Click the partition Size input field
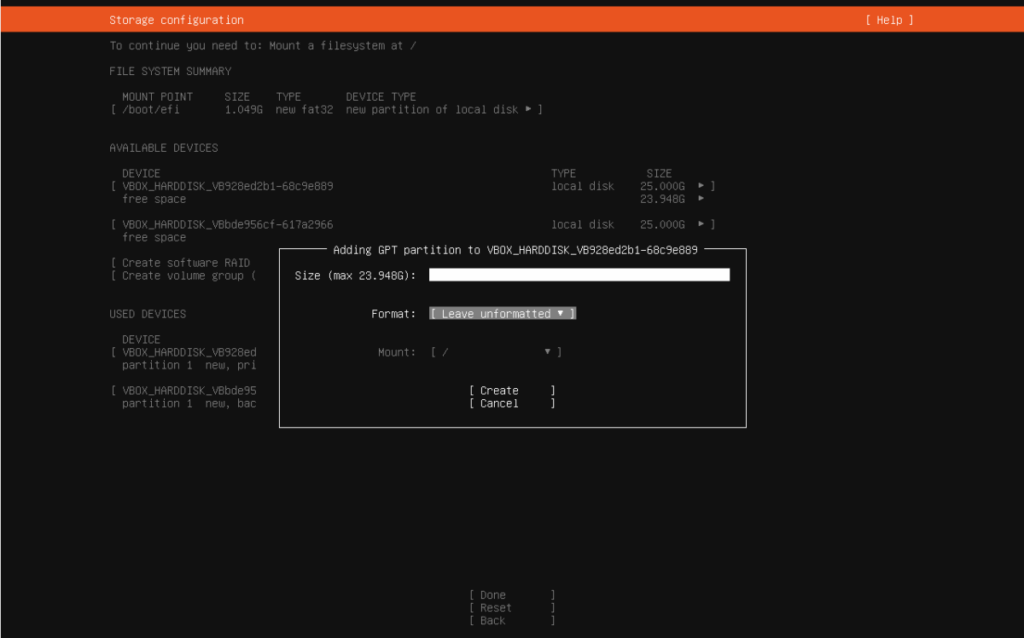1024x638 pixels. [579, 275]
